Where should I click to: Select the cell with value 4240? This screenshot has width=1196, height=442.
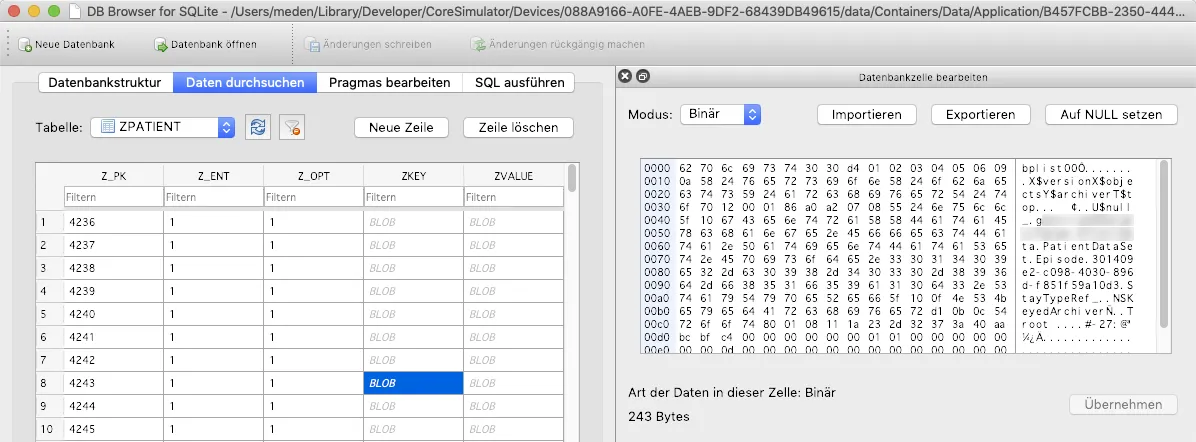point(113,314)
